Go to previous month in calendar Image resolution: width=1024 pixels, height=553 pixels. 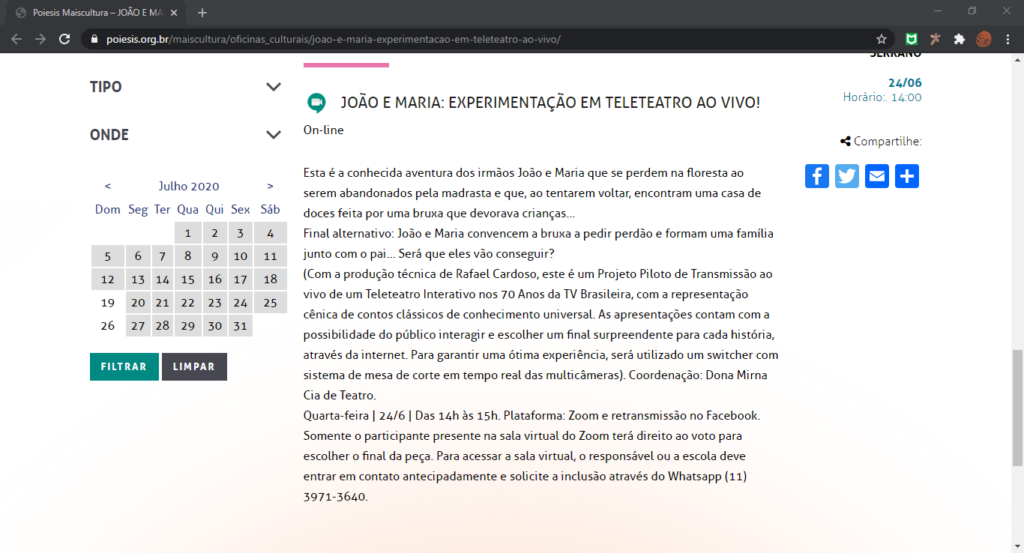[x=108, y=186]
